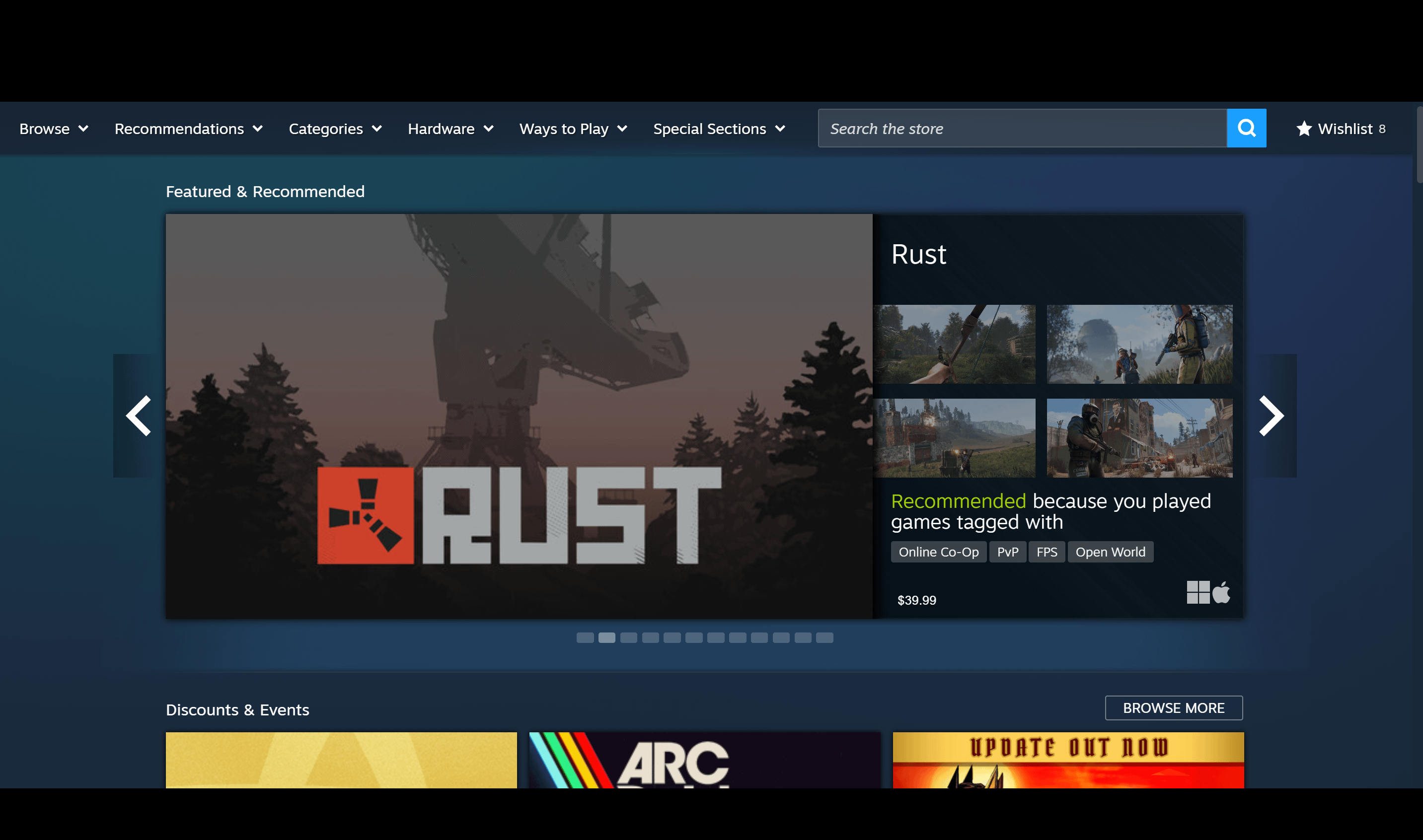Go to the previous featured game arrow
This screenshot has width=1423, height=840.
[x=139, y=416]
